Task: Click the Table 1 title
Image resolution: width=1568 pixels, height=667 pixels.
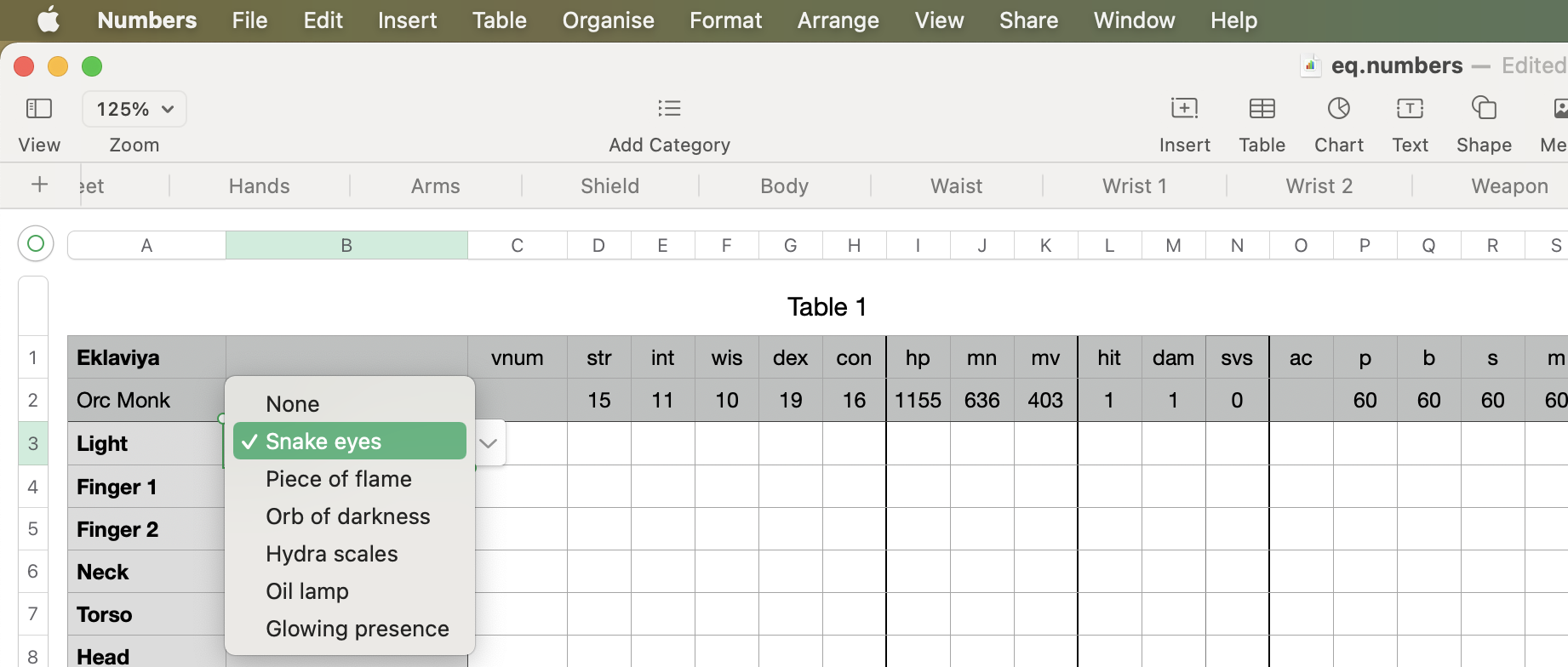Action: click(826, 307)
